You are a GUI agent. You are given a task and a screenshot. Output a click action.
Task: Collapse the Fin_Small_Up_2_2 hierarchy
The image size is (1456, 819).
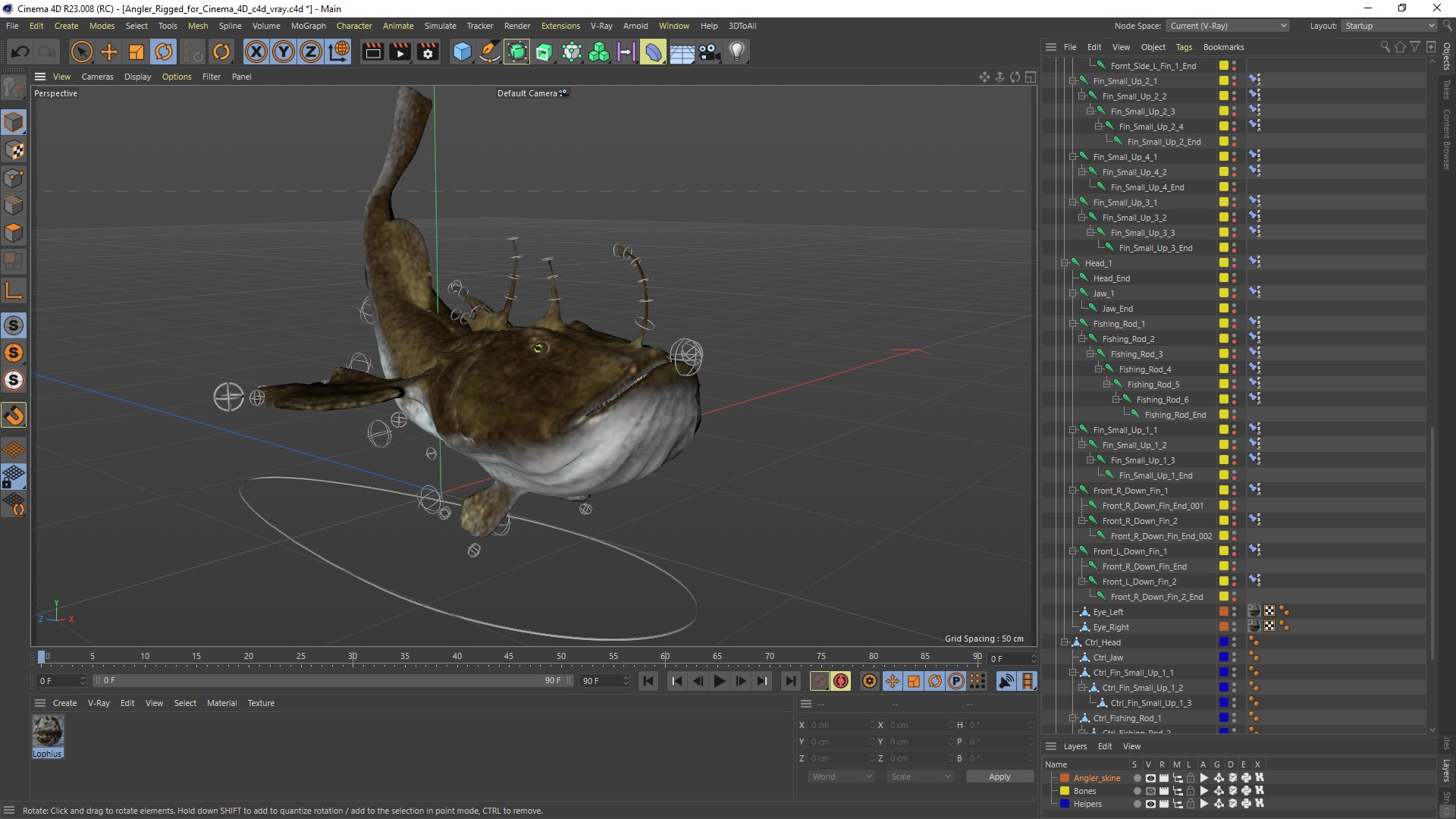point(1081,95)
